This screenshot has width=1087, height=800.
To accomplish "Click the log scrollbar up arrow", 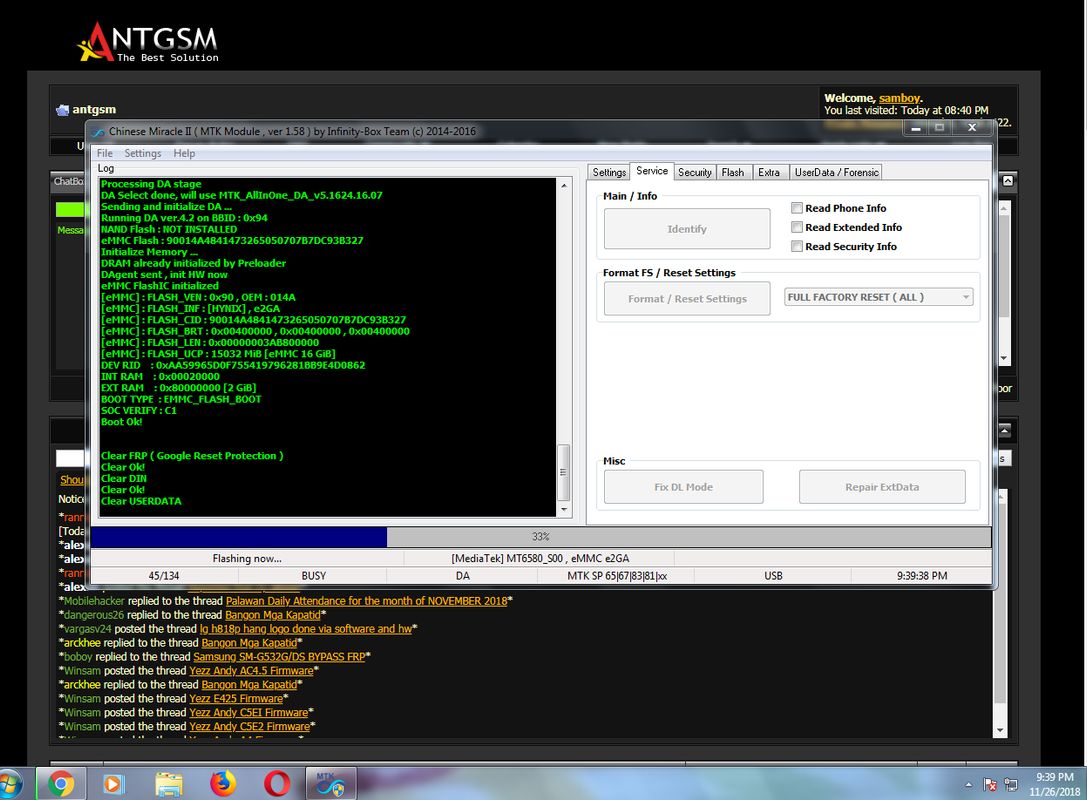I will [x=564, y=185].
